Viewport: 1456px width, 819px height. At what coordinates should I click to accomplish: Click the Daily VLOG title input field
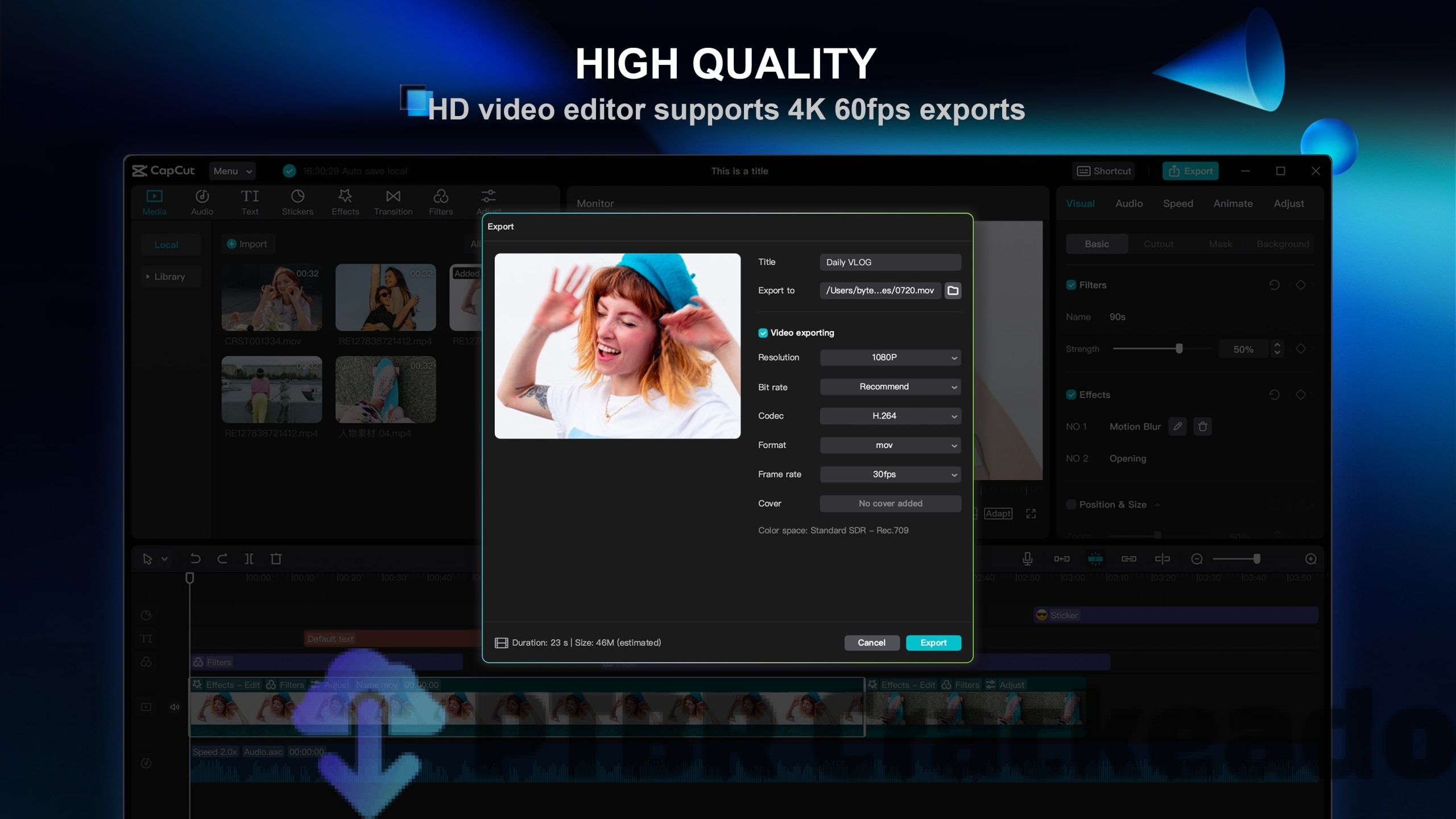point(890,261)
